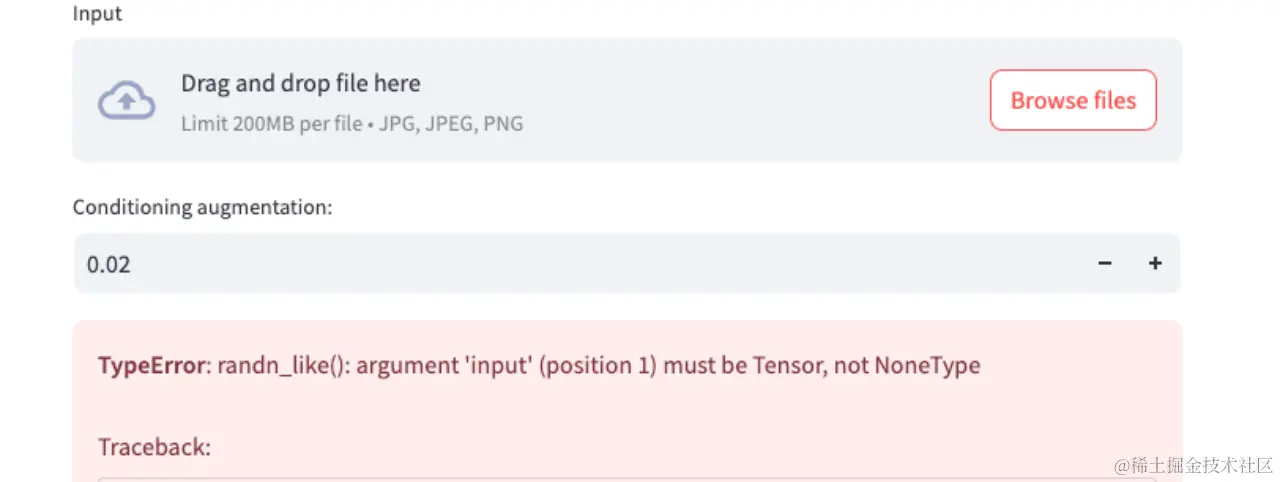Click the "Traceback:" heading
The width and height of the screenshot is (1280, 482).
point(154,447)
